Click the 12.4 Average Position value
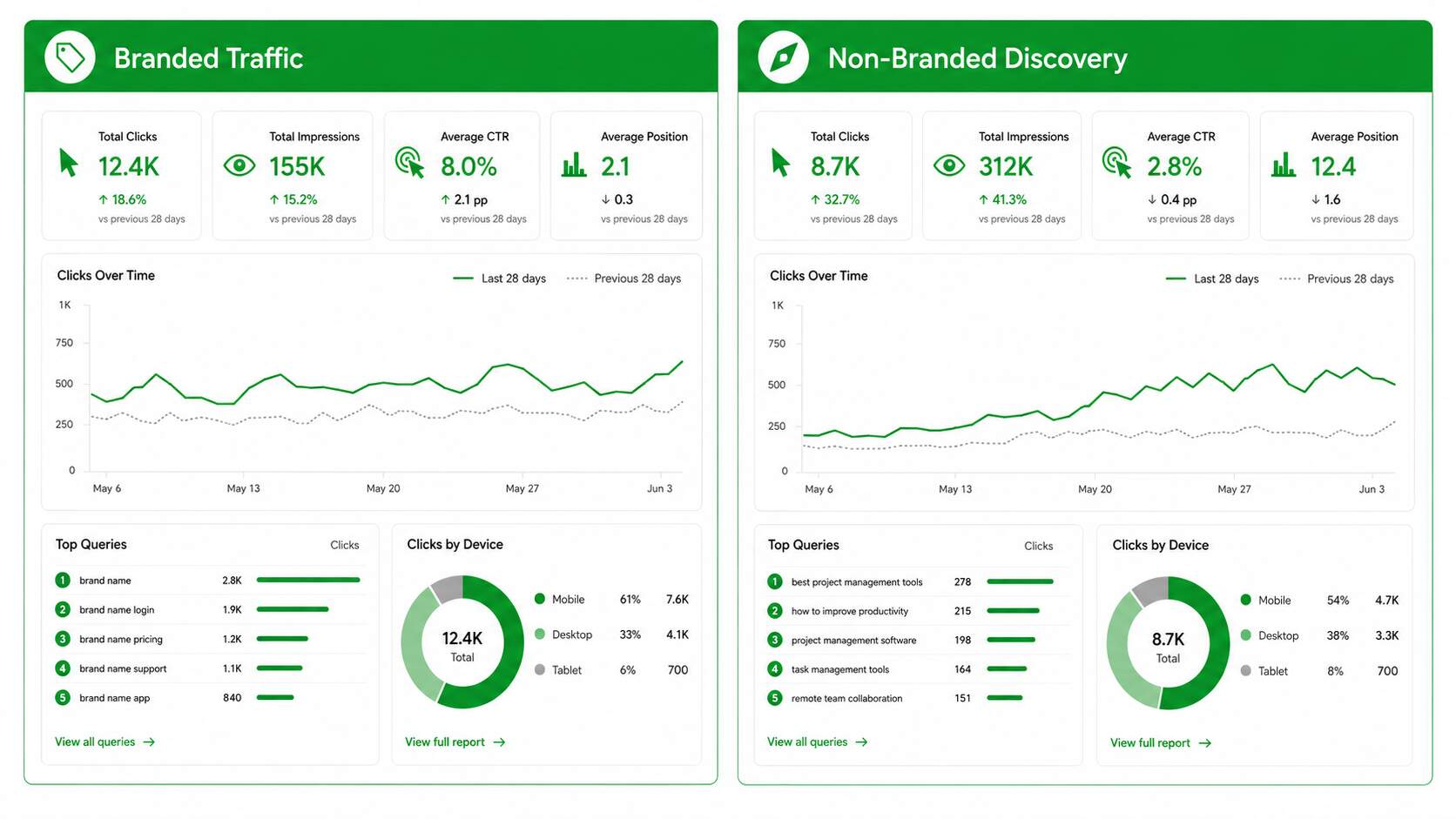This screenshot has width=1456, height=819. [x=1333, y=166]
